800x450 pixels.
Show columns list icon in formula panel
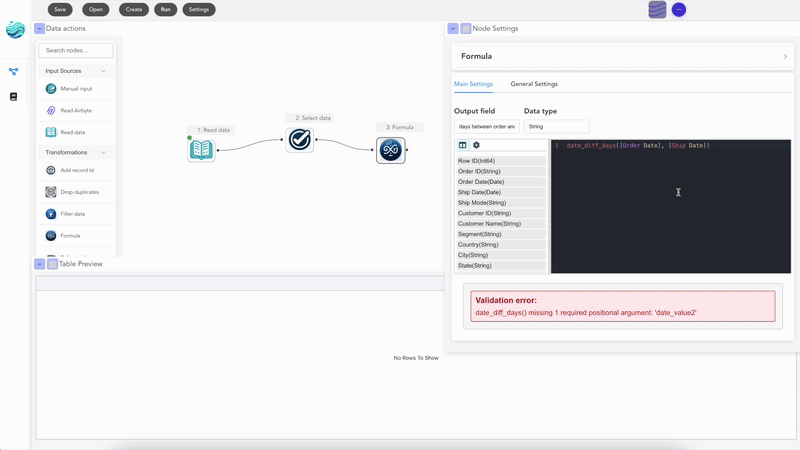click(x=462, y=146)
